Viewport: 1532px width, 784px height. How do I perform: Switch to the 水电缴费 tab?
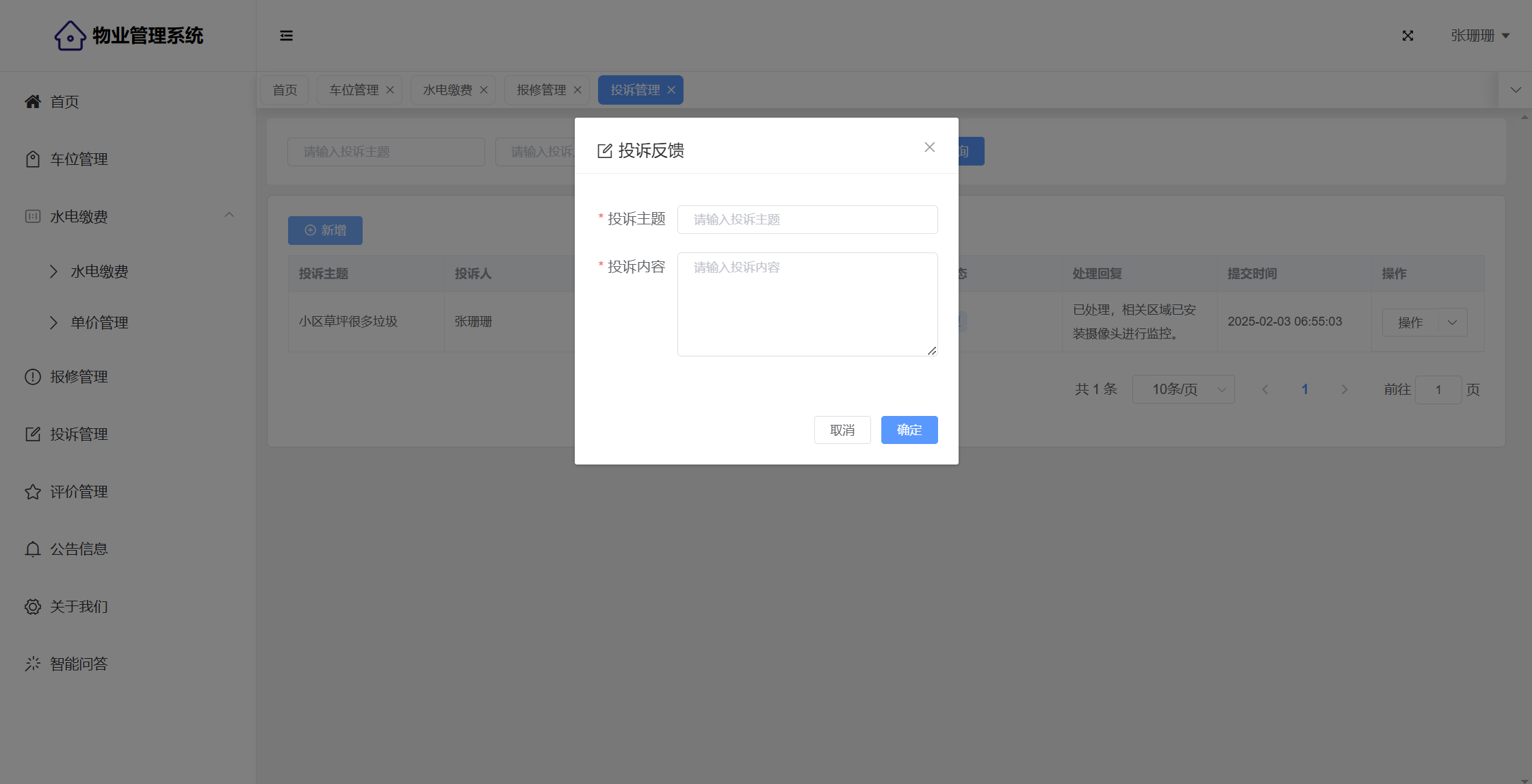coord(447,90)
